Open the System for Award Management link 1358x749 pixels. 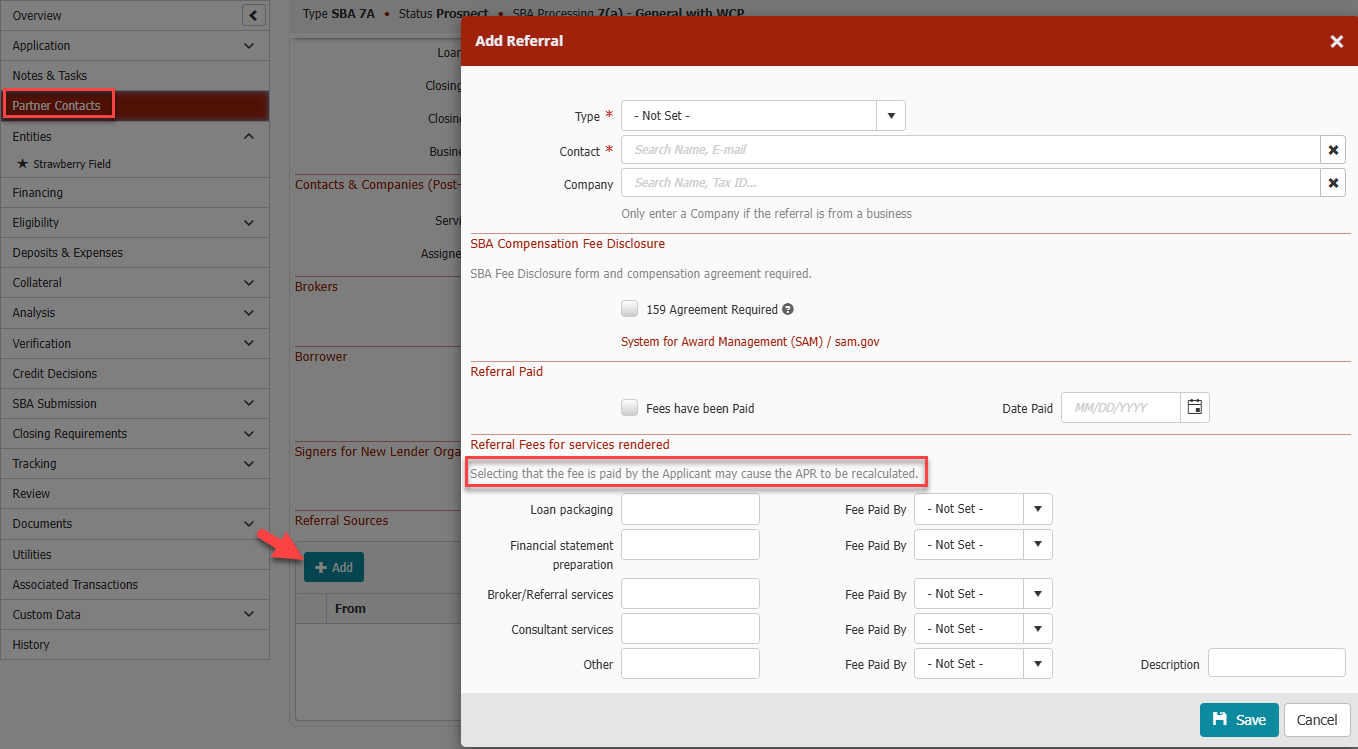[750, 342]
